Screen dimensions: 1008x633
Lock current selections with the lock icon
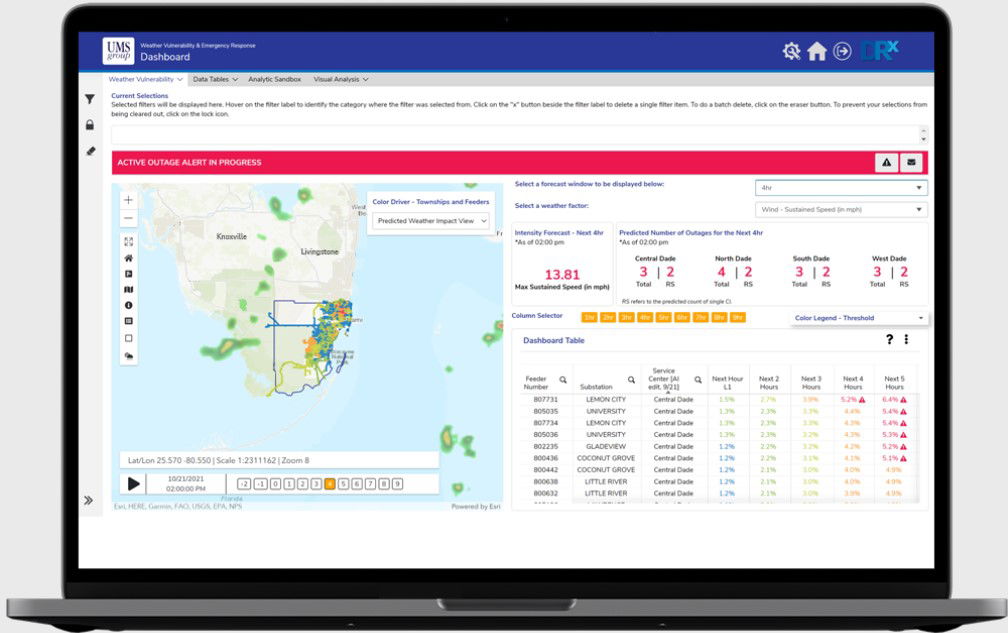pyautogui.click(x=90, y=125)
